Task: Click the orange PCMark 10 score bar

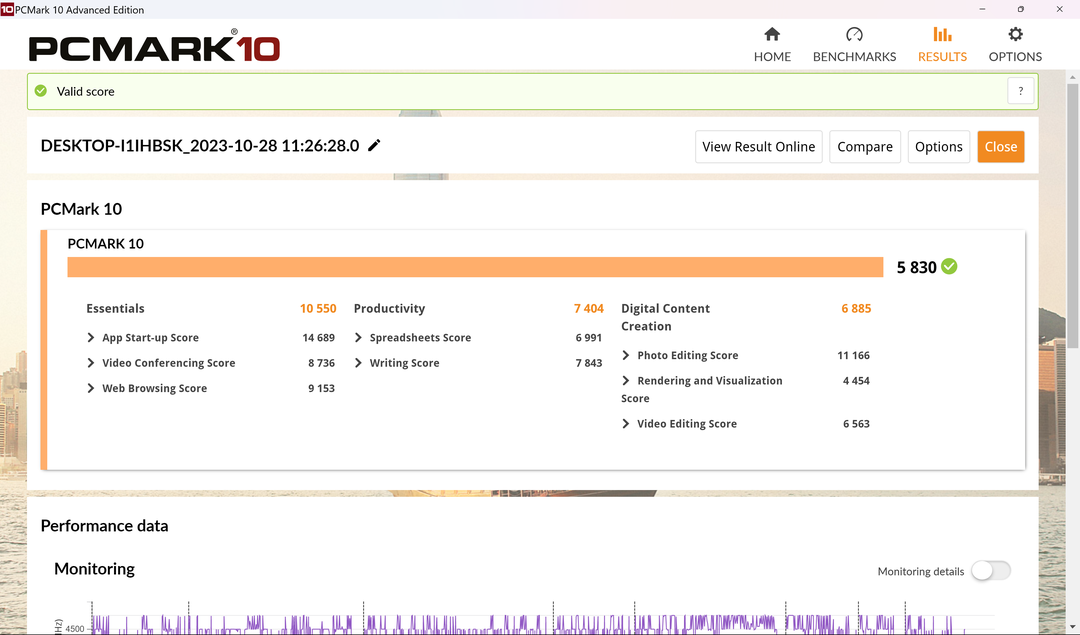Action: tap(475, 267)
